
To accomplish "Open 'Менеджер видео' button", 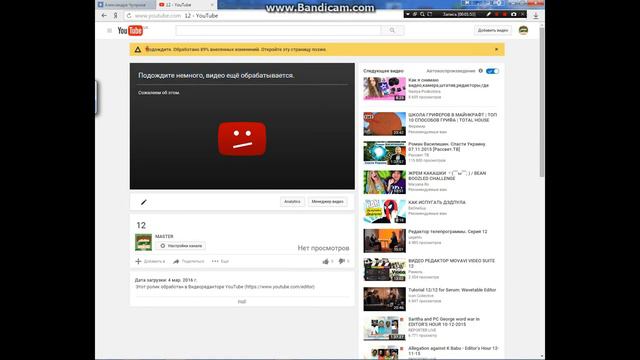I will click(327, 202).
